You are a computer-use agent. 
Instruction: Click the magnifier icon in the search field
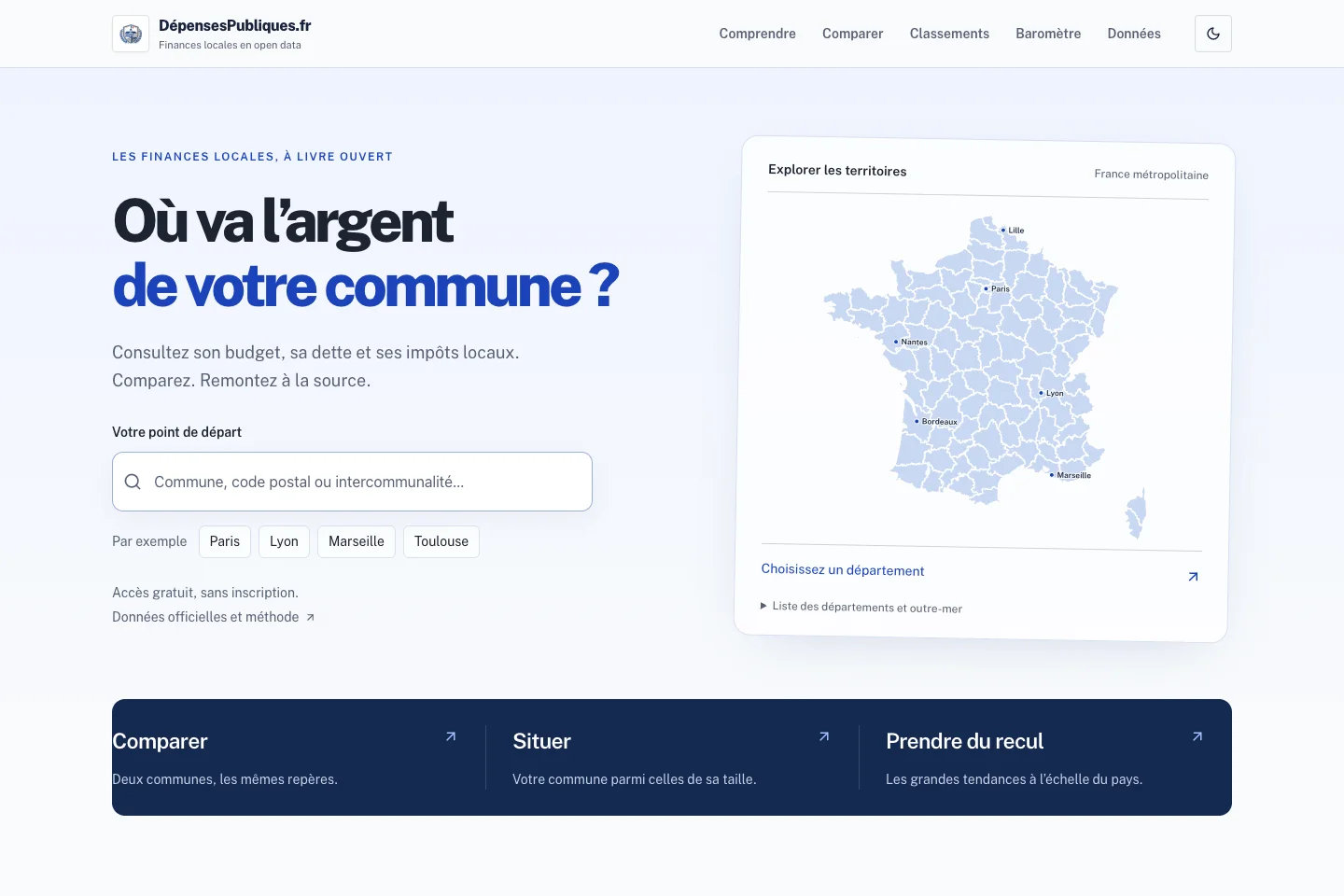(133, 482)
